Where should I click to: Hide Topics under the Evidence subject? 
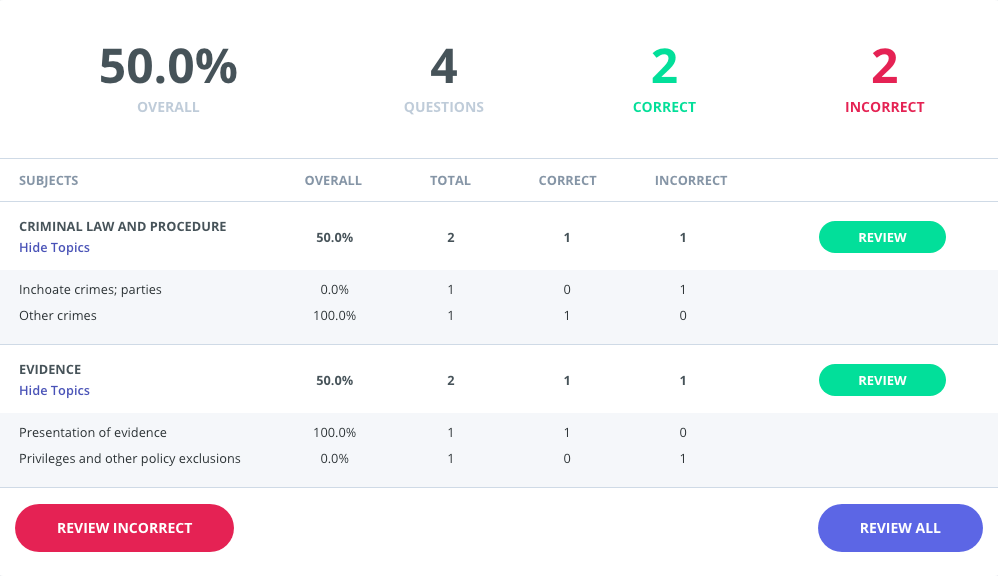[54, 391]
